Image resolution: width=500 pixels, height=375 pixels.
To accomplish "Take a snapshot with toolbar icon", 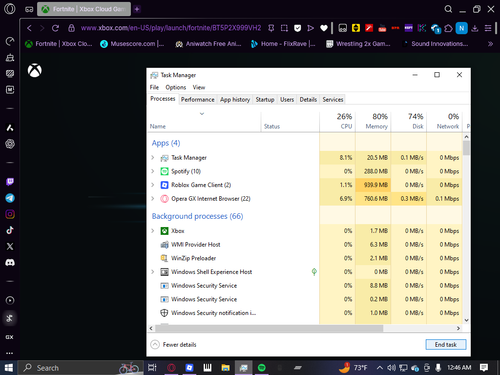I will [284, 28].
